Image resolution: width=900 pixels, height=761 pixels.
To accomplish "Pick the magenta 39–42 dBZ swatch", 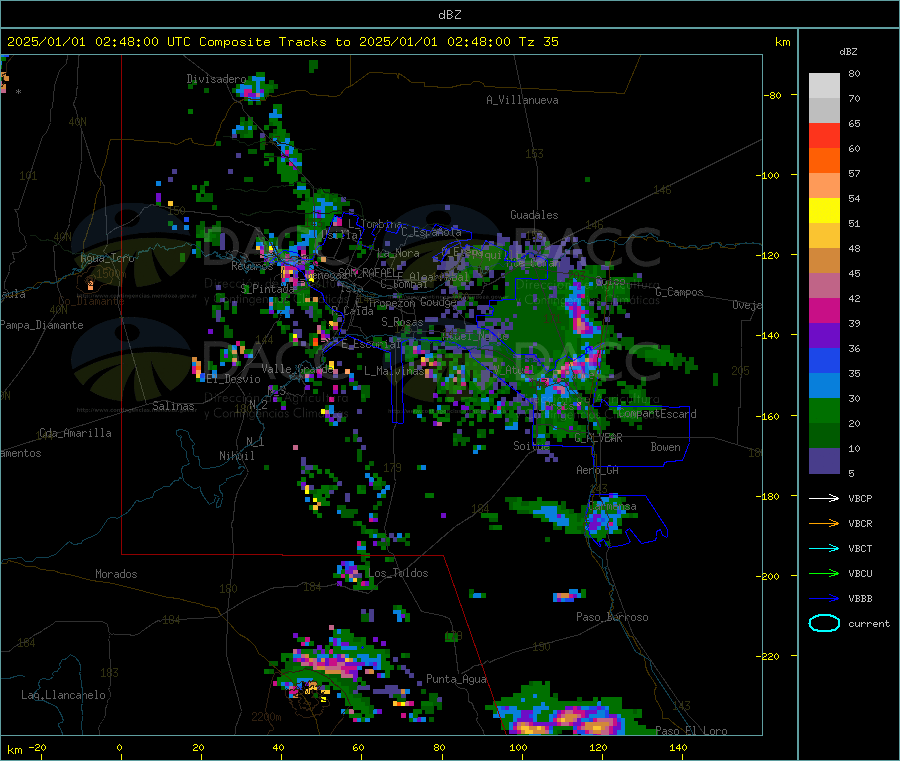I will point(824,310).
